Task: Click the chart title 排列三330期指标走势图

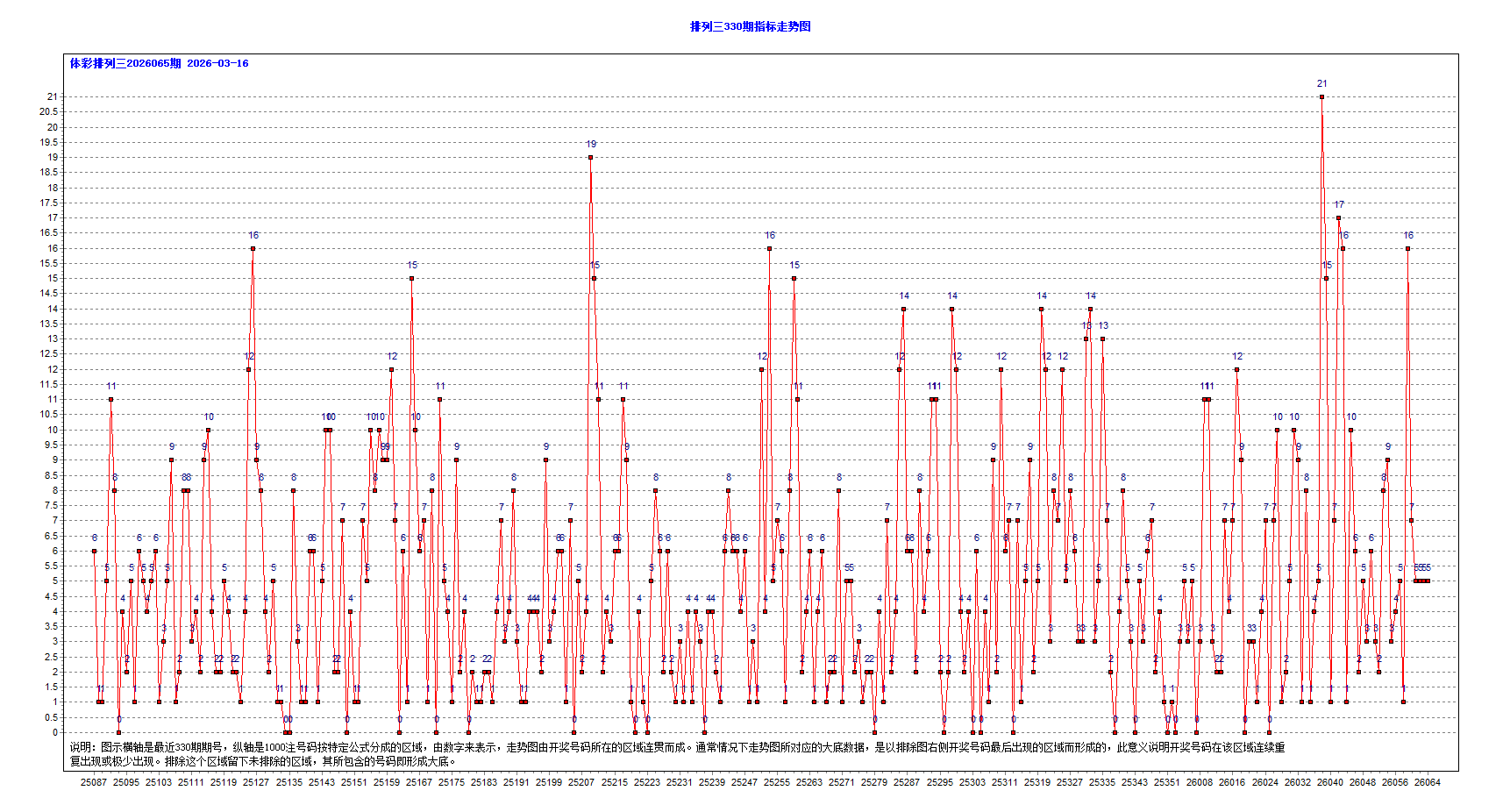Action: coord(750,26)
